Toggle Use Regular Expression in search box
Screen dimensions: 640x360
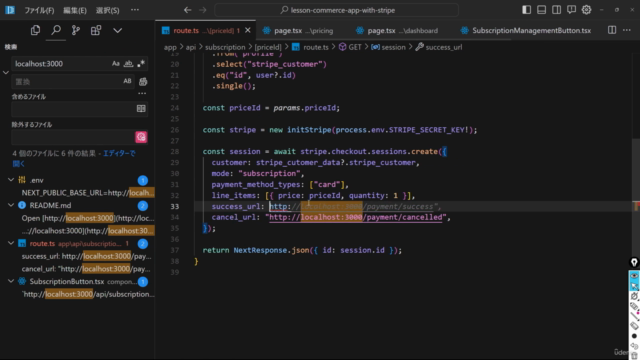[141, 64]
